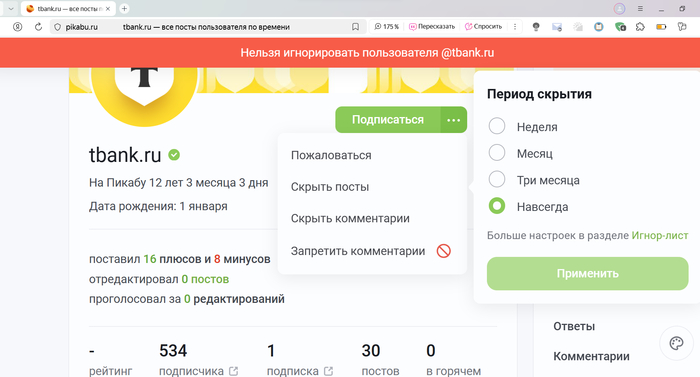Click the Дата рождения: 1 января text
The height and width of the screenshot is (377, 700).
(158, 206)
